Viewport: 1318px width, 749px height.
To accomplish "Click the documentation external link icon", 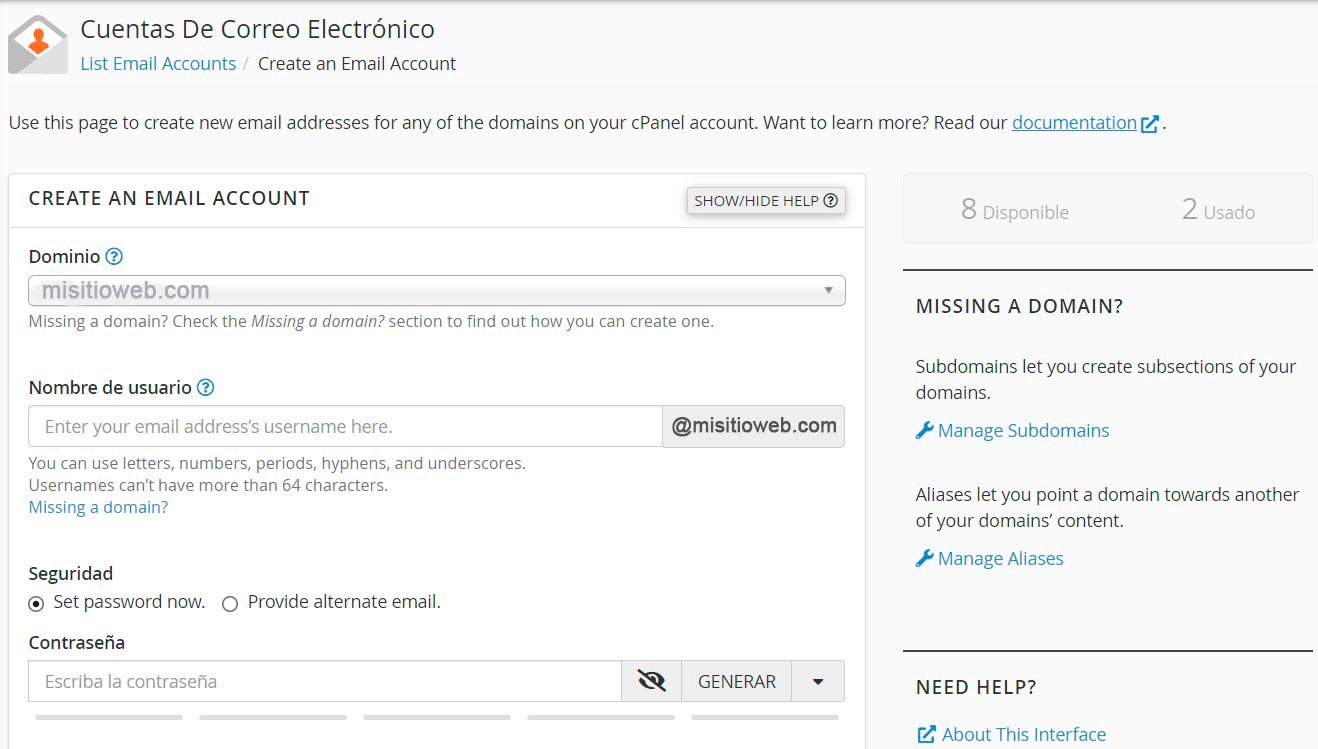I will [1150, 124].
